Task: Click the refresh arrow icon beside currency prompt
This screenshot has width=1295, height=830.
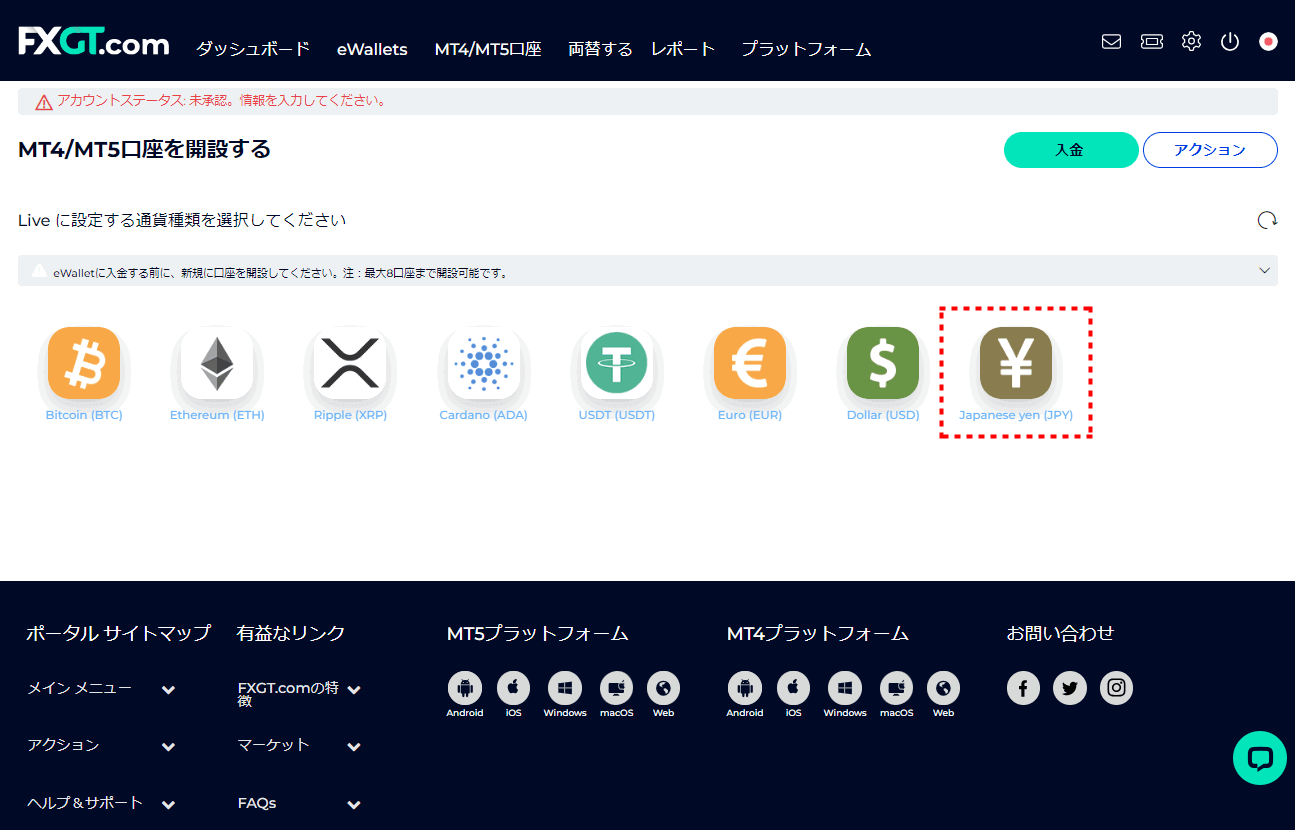Action: pyautogui.click(x=1267, y=220)
